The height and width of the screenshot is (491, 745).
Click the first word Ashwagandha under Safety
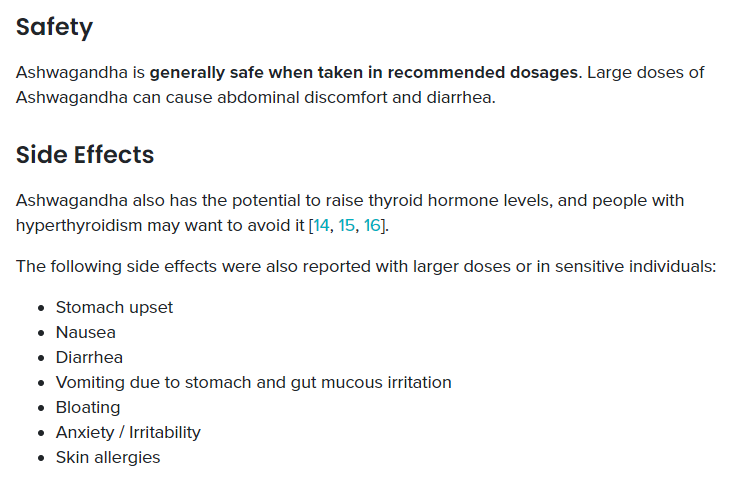pos(72,73)
